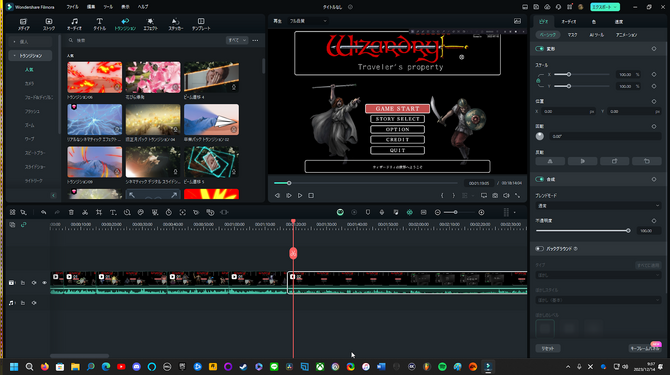Open the timeline toolbar layout dropdown arrow
This screenshot has width=670, height=375.
pyautogui.click(x=514, y=212)
